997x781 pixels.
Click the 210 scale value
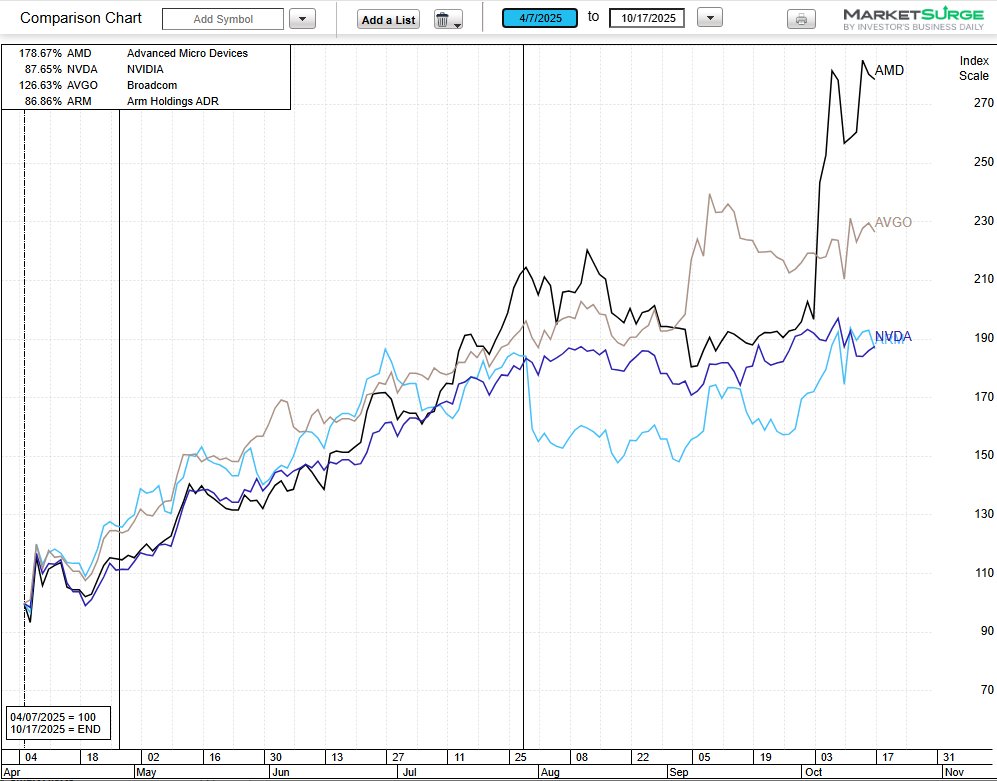984,279
